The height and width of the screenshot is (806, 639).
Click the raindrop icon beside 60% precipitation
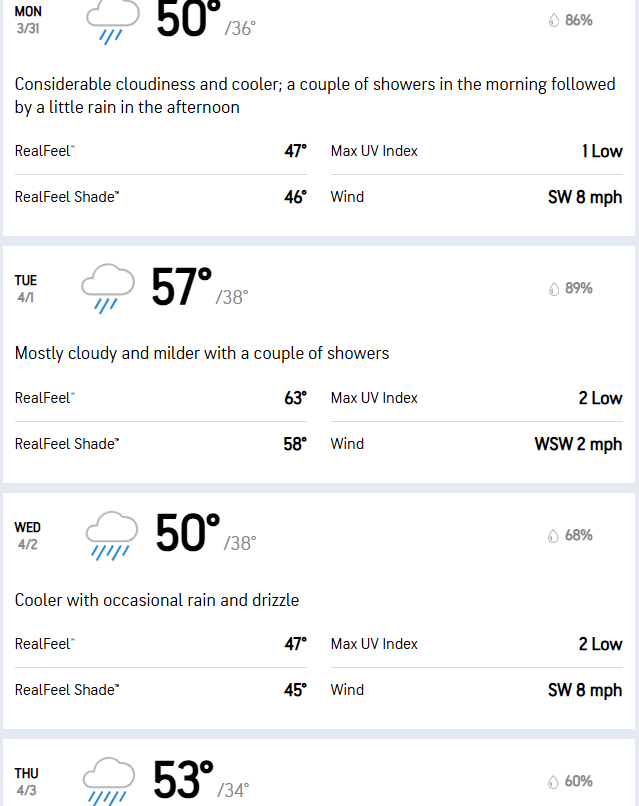pyautogui.click(x=553, y=782)
